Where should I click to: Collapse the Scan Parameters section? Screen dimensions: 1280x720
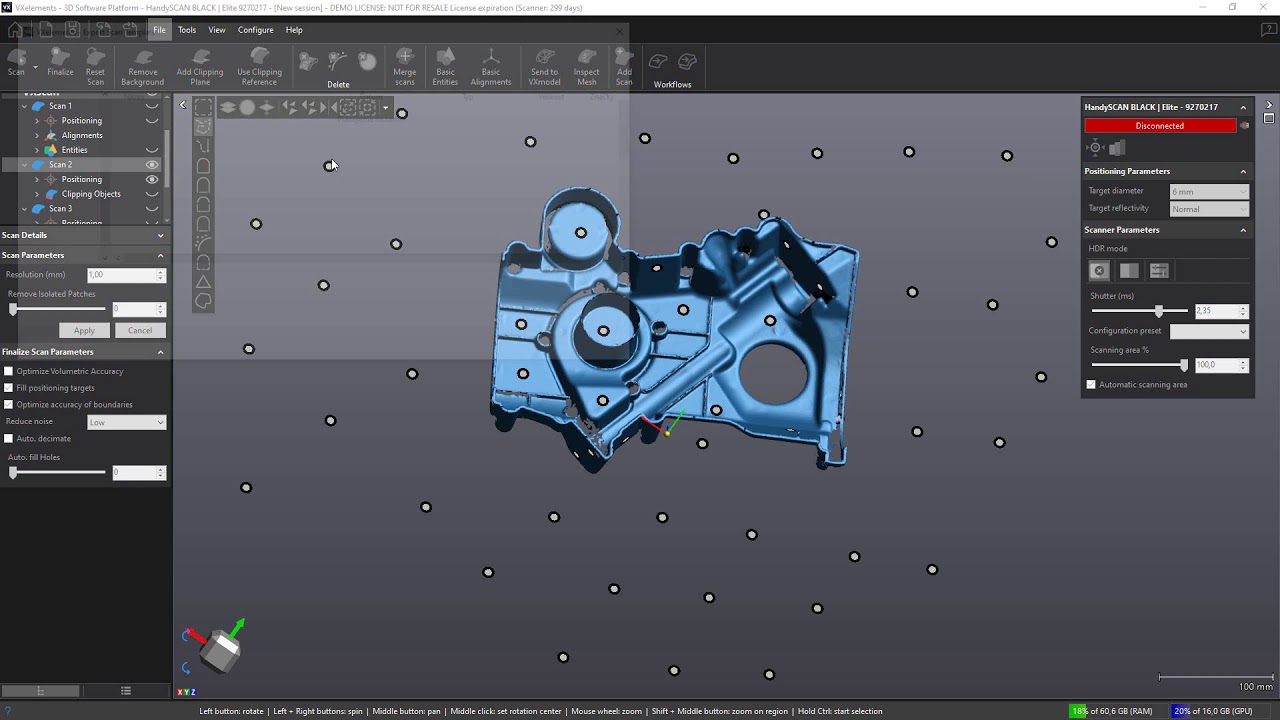pos(160,255)
